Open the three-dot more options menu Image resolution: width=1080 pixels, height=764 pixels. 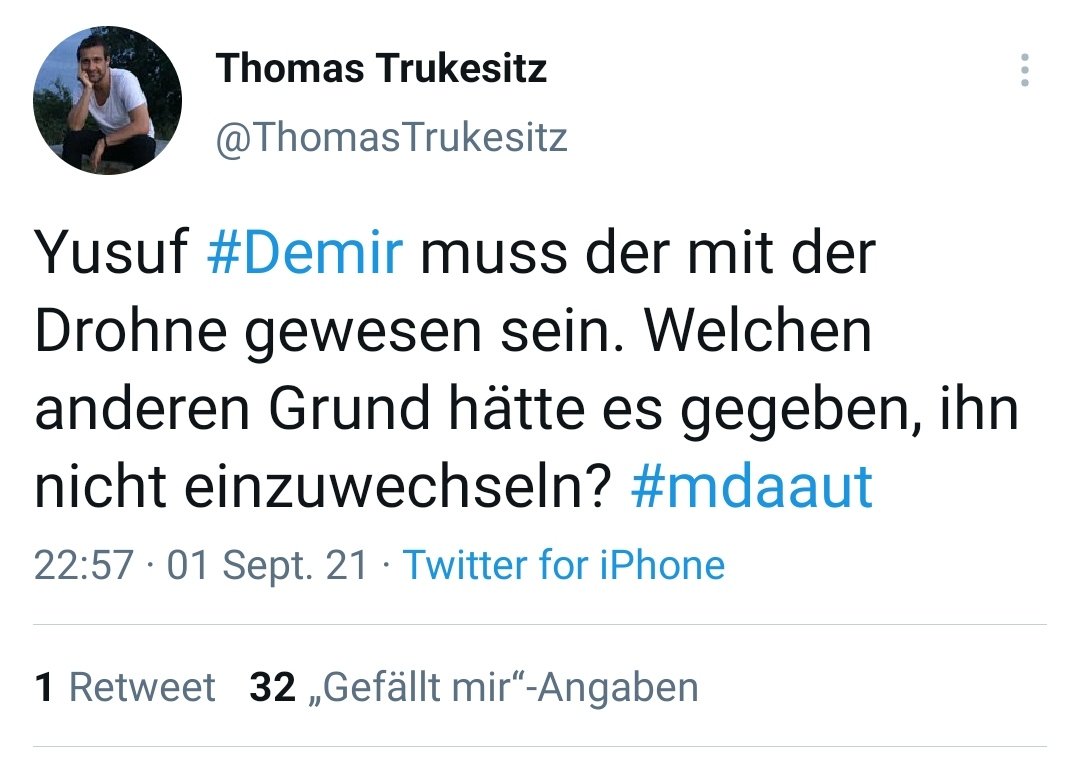(x=1025, y=70)
